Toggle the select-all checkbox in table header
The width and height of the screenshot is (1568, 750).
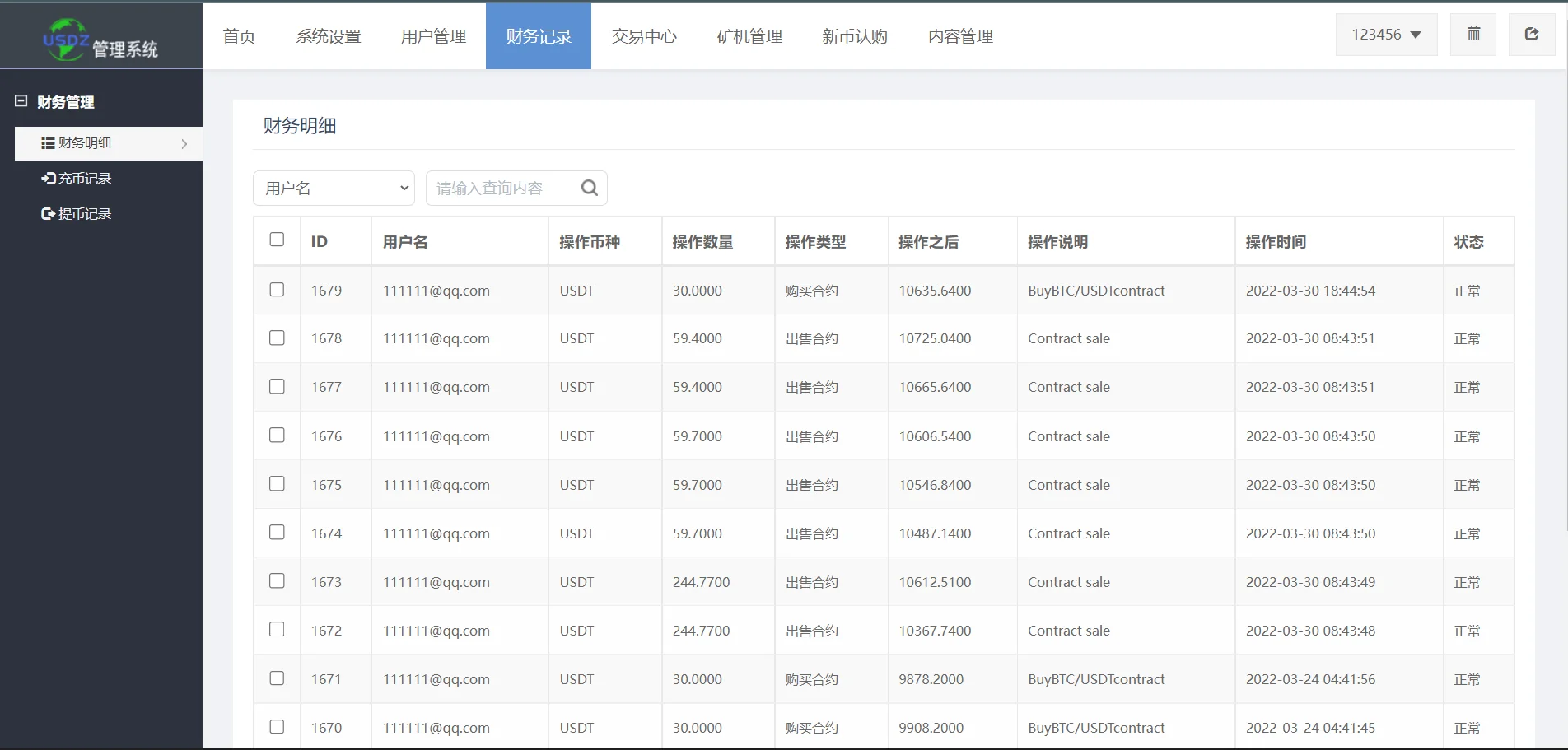point(277,240)
